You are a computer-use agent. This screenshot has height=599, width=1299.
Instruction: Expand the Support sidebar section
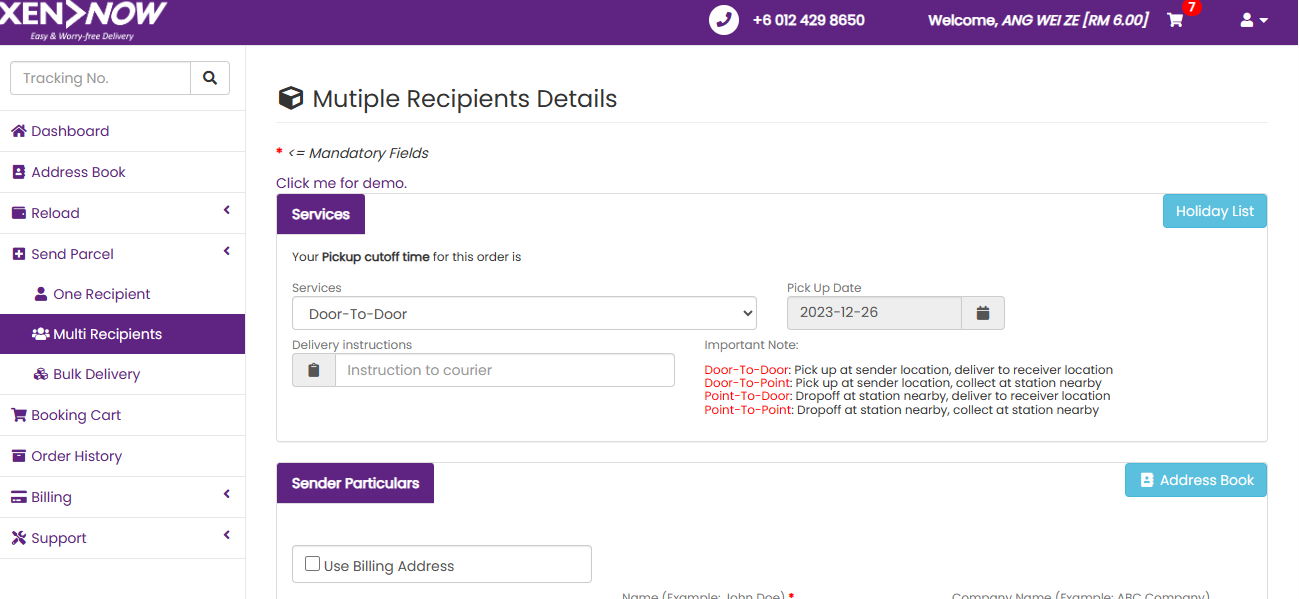pos(122,538)
